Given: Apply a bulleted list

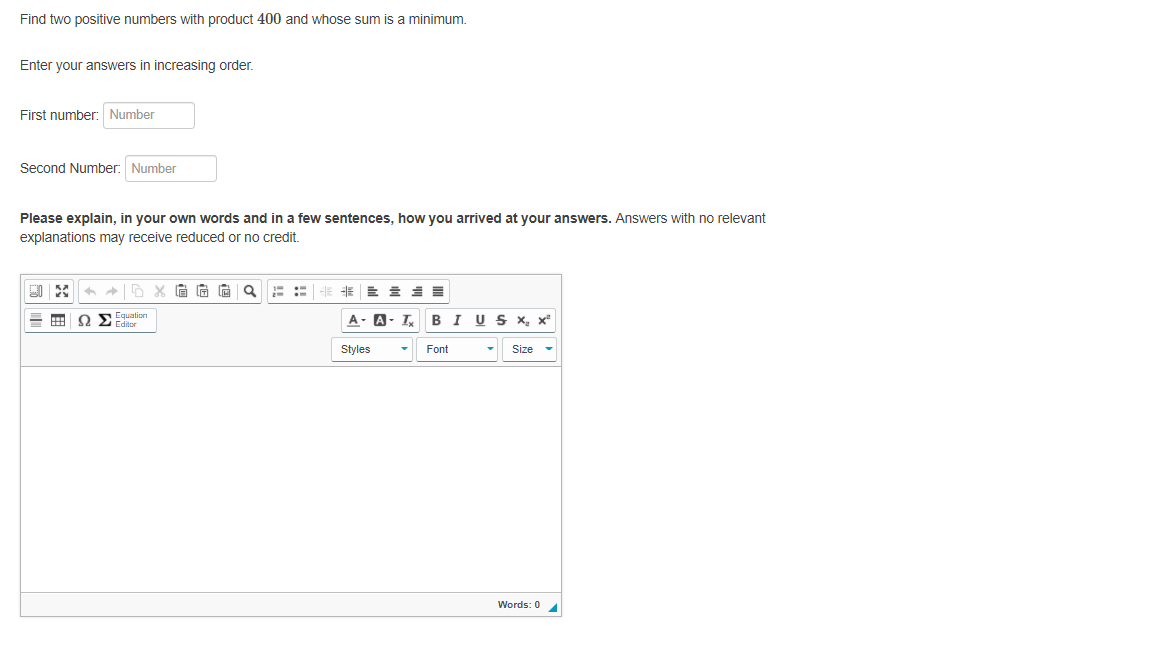Looking at the screenshot, I should point(300,291).
